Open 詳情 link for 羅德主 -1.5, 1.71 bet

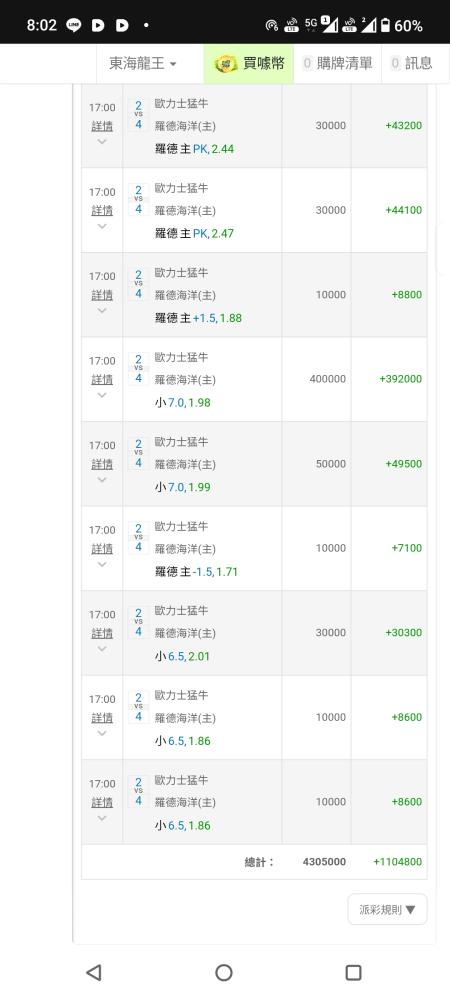coord(102,548)
